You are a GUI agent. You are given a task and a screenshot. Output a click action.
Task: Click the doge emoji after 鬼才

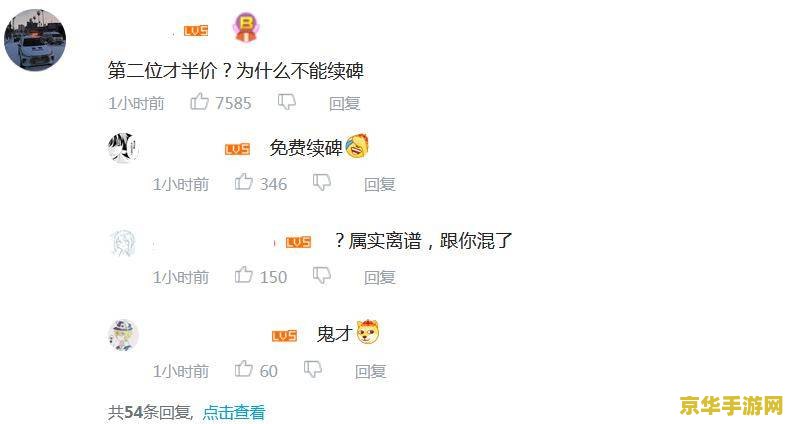[x=368, y=332]
